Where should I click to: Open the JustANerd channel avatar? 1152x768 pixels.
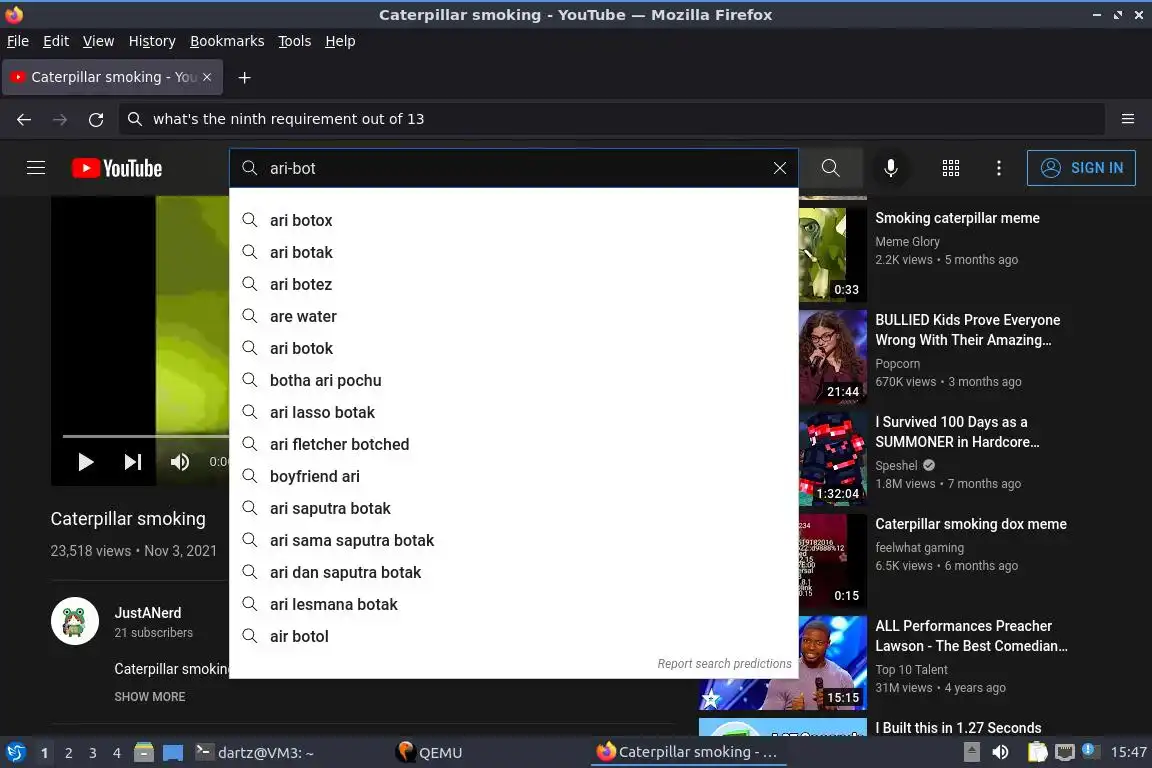pyautogui.click(x=75, y=621)
